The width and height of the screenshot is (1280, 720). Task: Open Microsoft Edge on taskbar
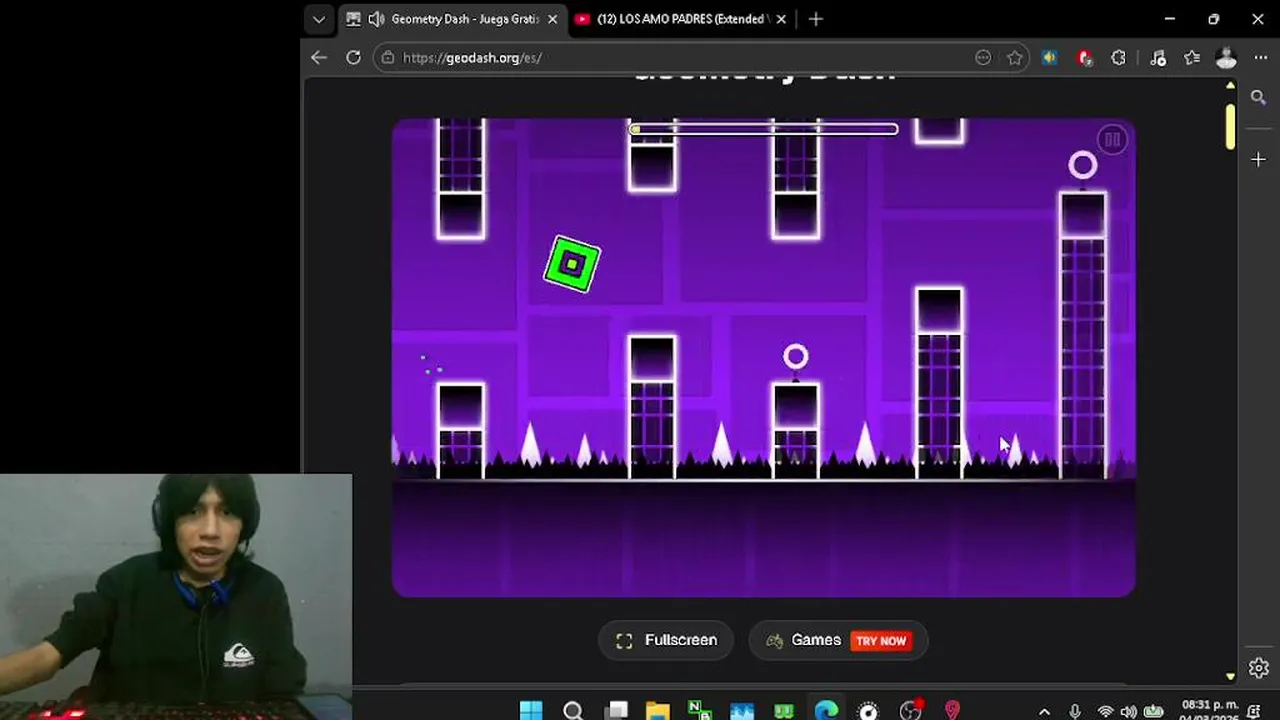coord(826,710)
